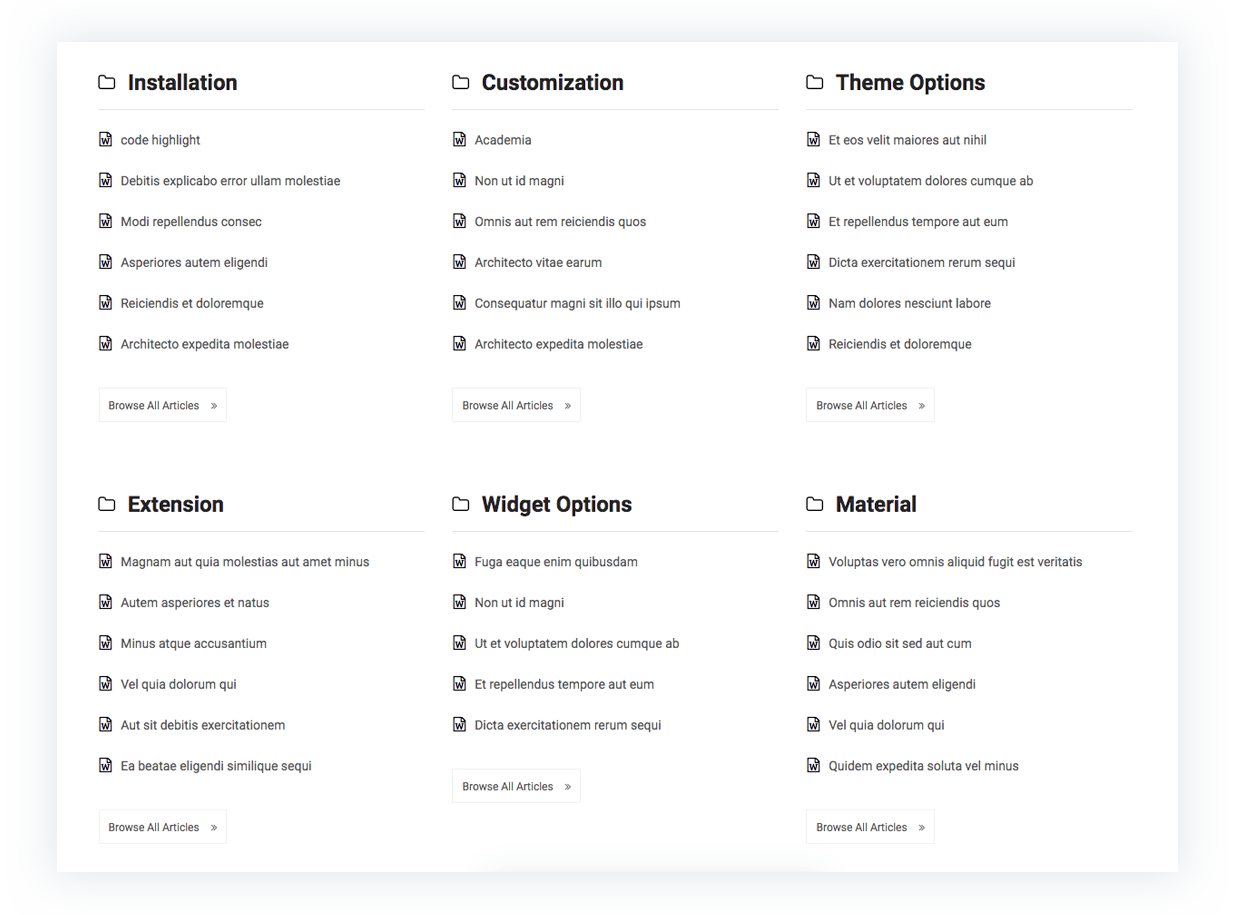Screen dimensions: 1235x915
Task: Browse all articles under Theme Options
Action: pyautogui.click(x=870, y=405)
